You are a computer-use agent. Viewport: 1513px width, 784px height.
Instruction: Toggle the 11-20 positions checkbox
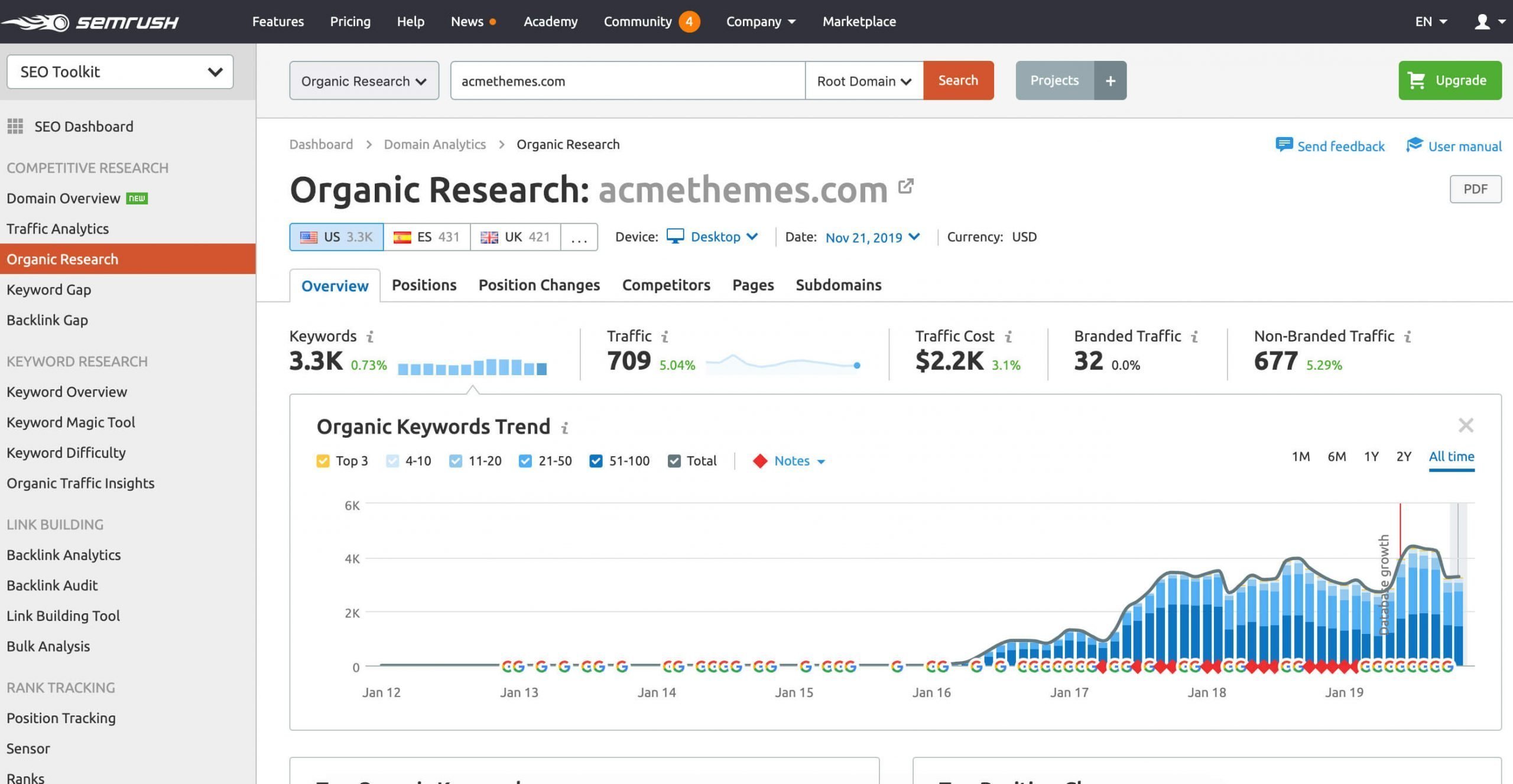tap(455, 461)
